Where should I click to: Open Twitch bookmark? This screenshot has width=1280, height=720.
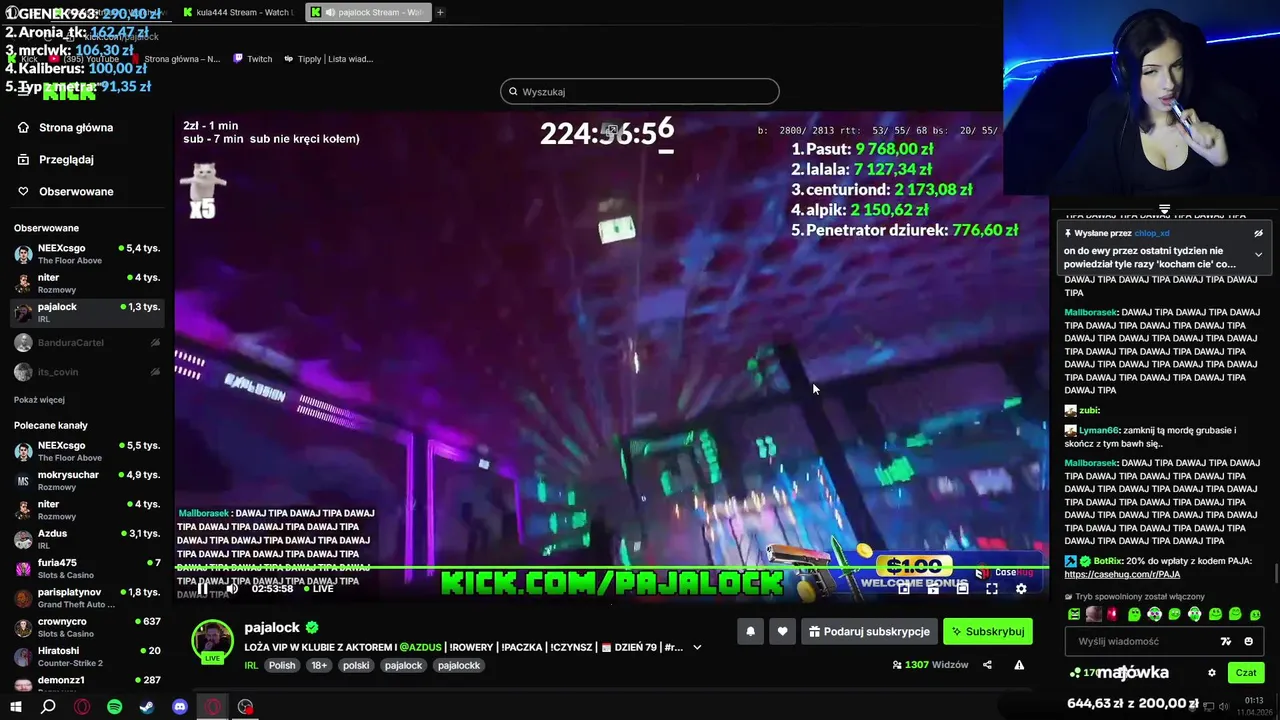252,59
